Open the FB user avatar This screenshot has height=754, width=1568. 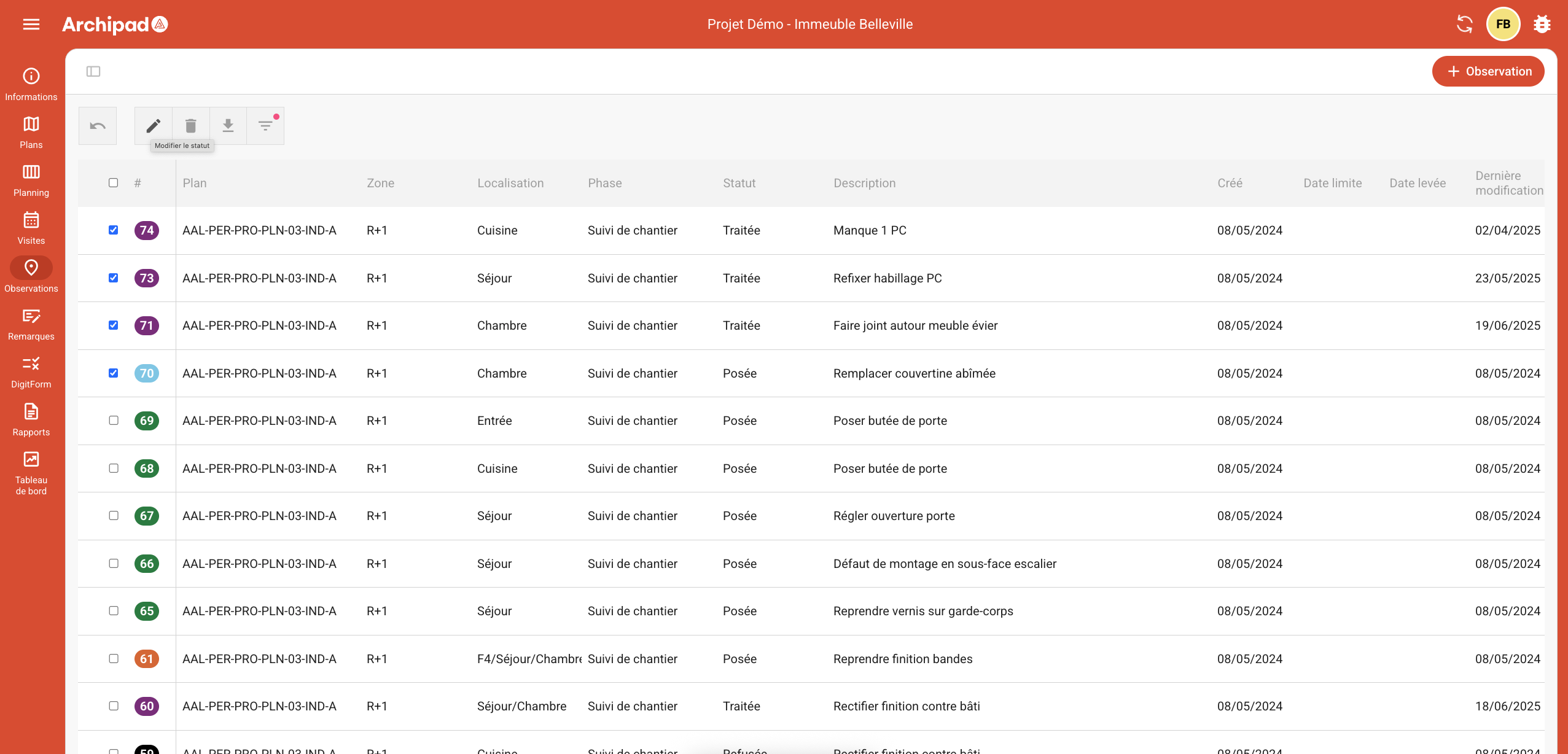point(1503,24)
